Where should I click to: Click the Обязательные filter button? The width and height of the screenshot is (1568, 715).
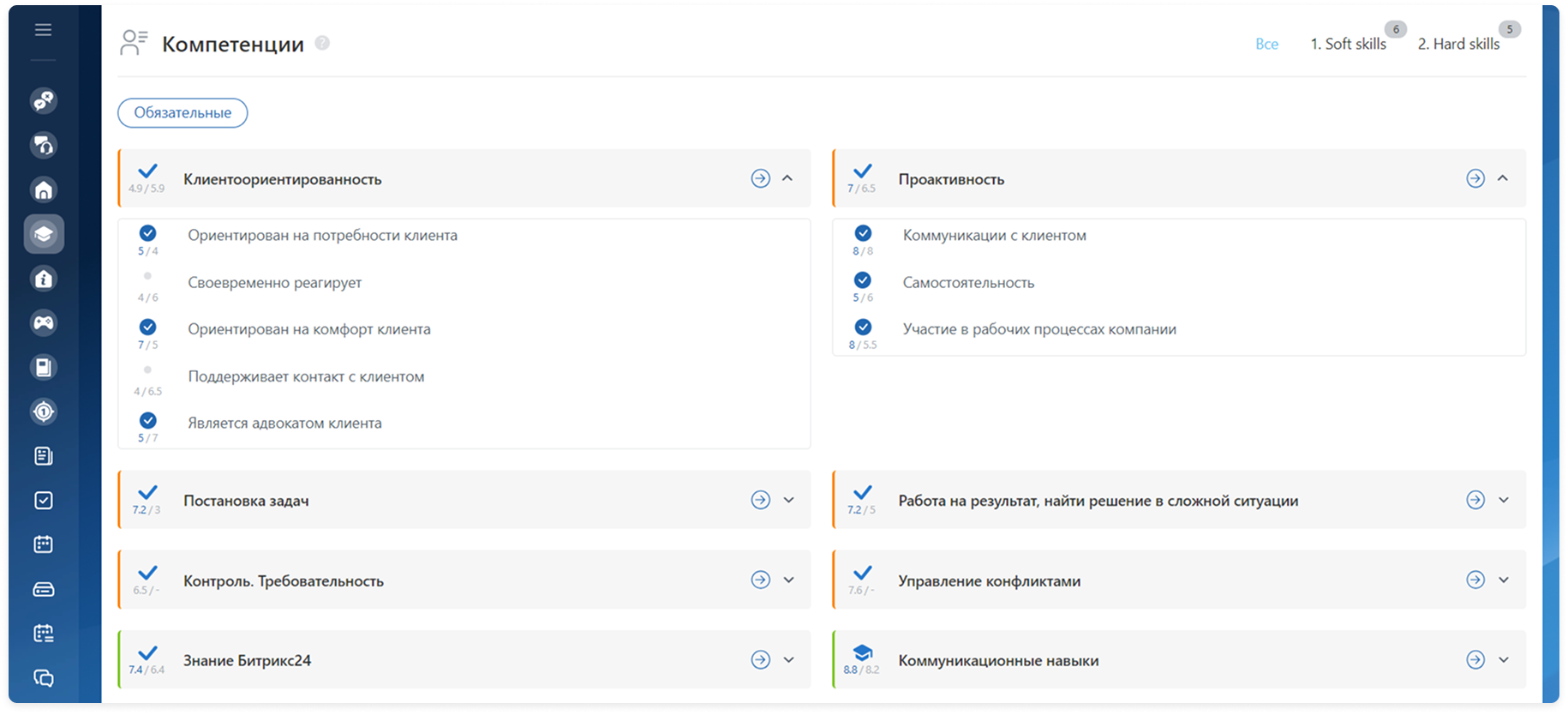click(183, 113)
